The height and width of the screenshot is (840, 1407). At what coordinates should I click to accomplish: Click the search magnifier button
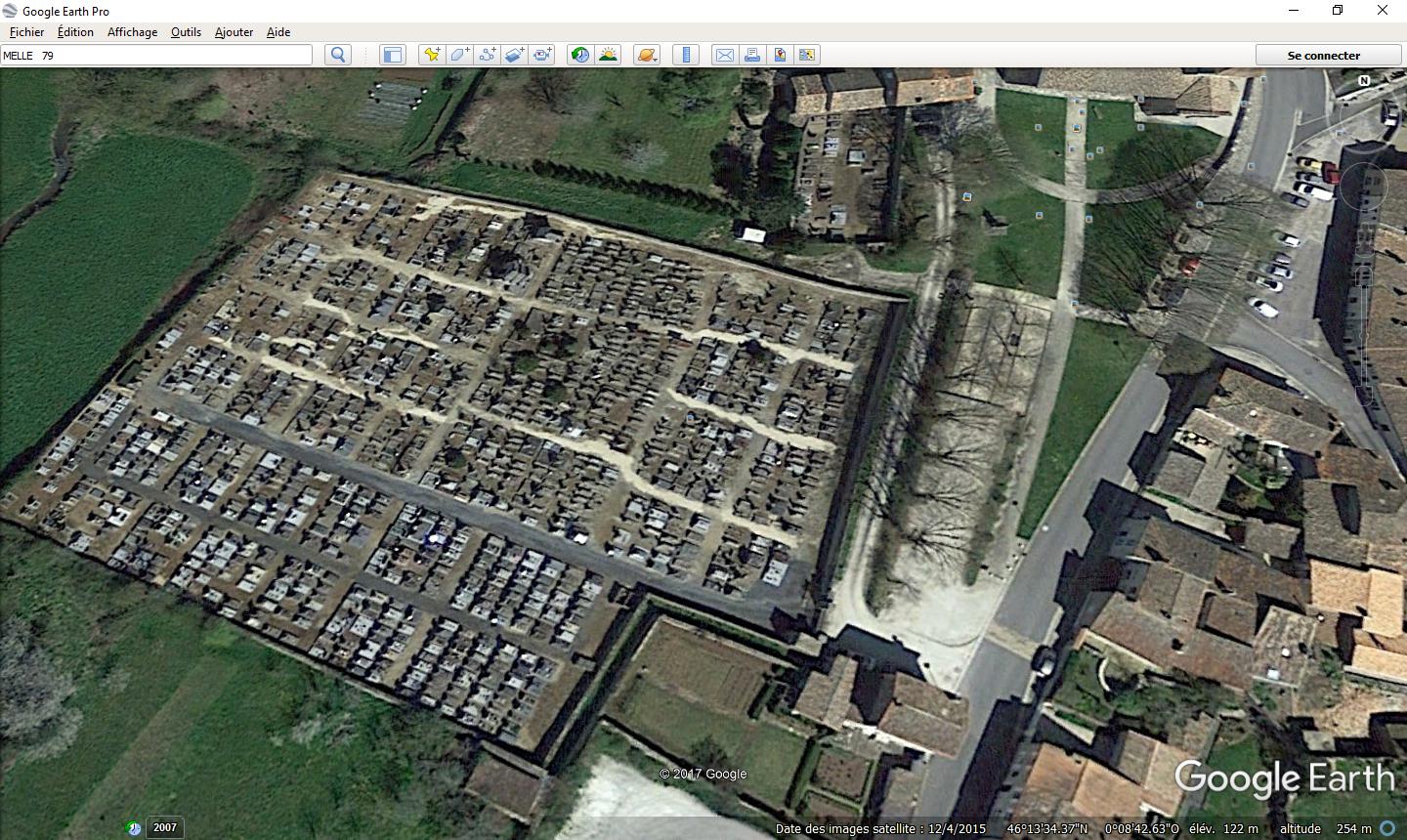click(x=338, y=55)
